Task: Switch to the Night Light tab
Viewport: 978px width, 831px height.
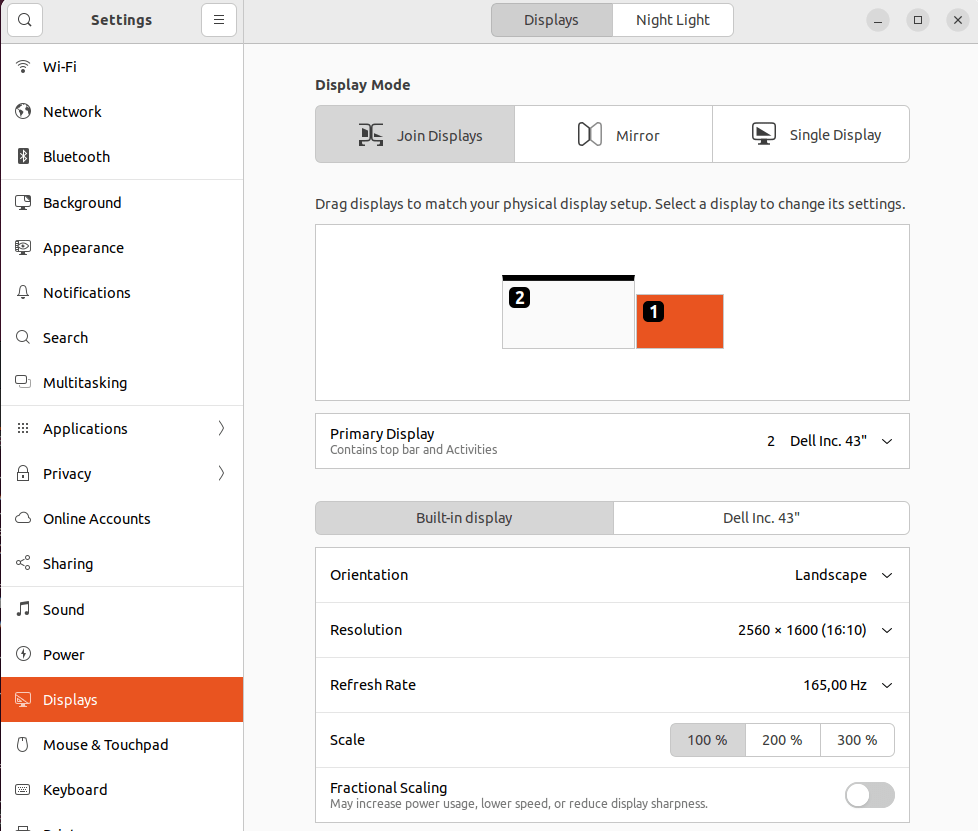Action: [673, 20]
